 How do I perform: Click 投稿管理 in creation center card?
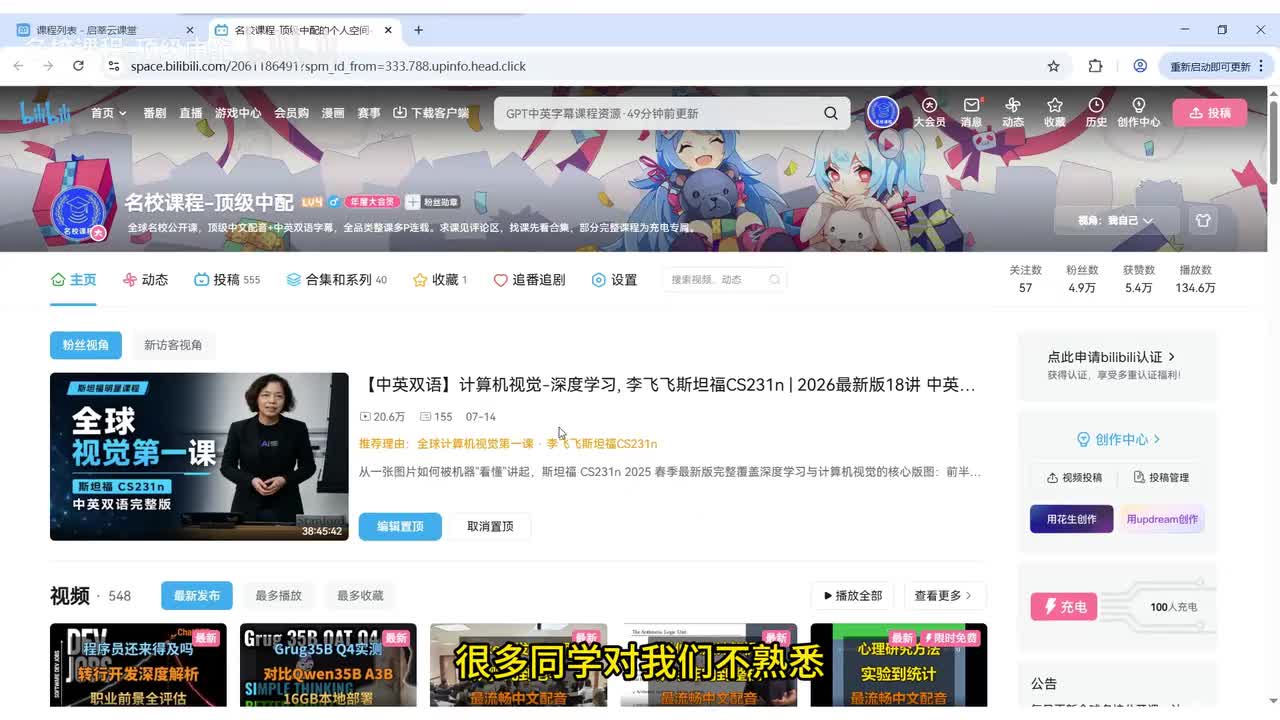1161,478
